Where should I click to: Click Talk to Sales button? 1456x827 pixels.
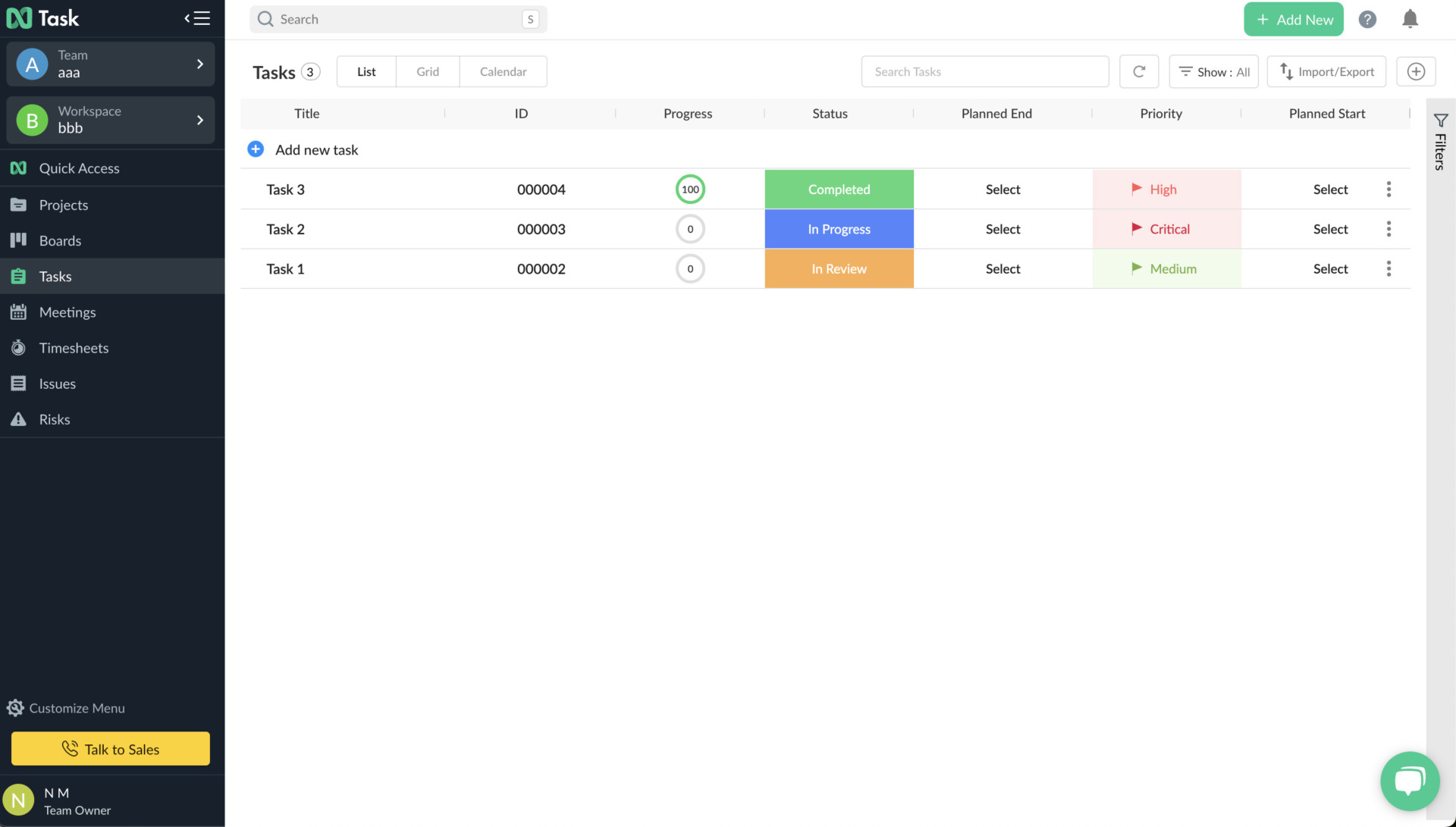tap(110, 748)
